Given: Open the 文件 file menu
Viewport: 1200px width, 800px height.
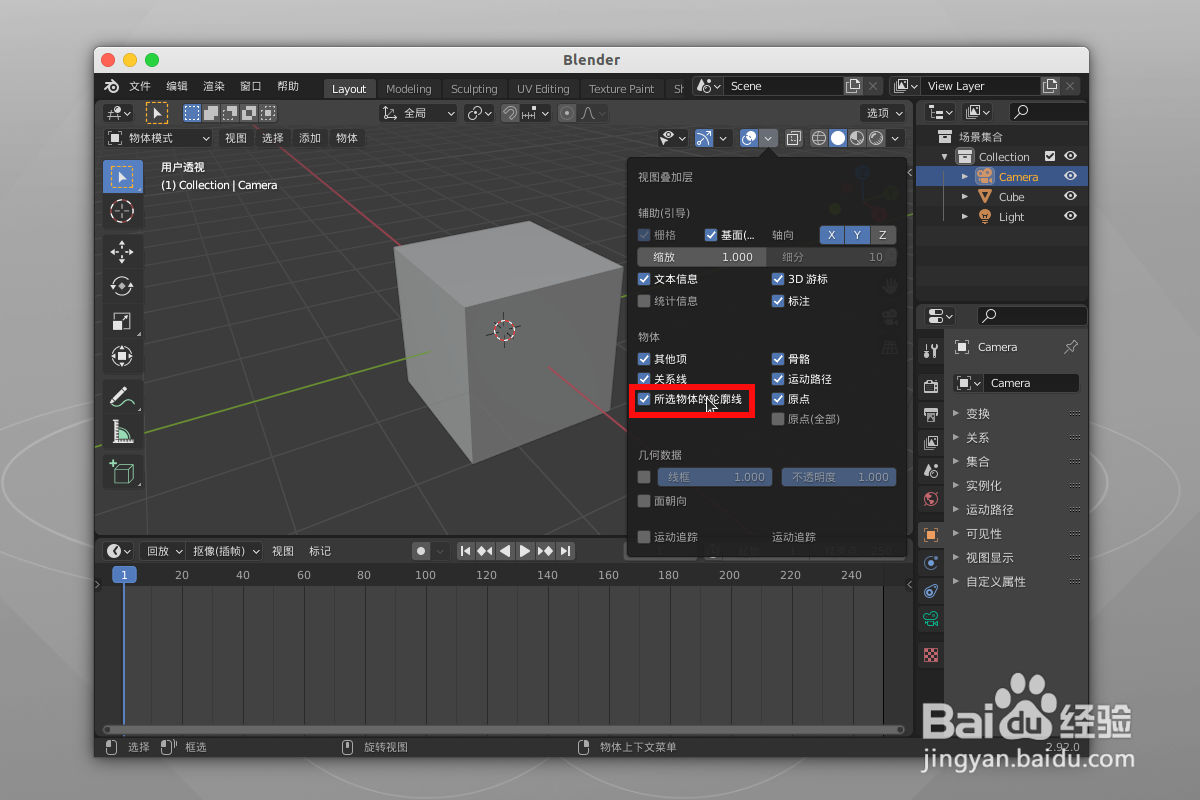Looking at the screenshot, I should coord(140,87).
